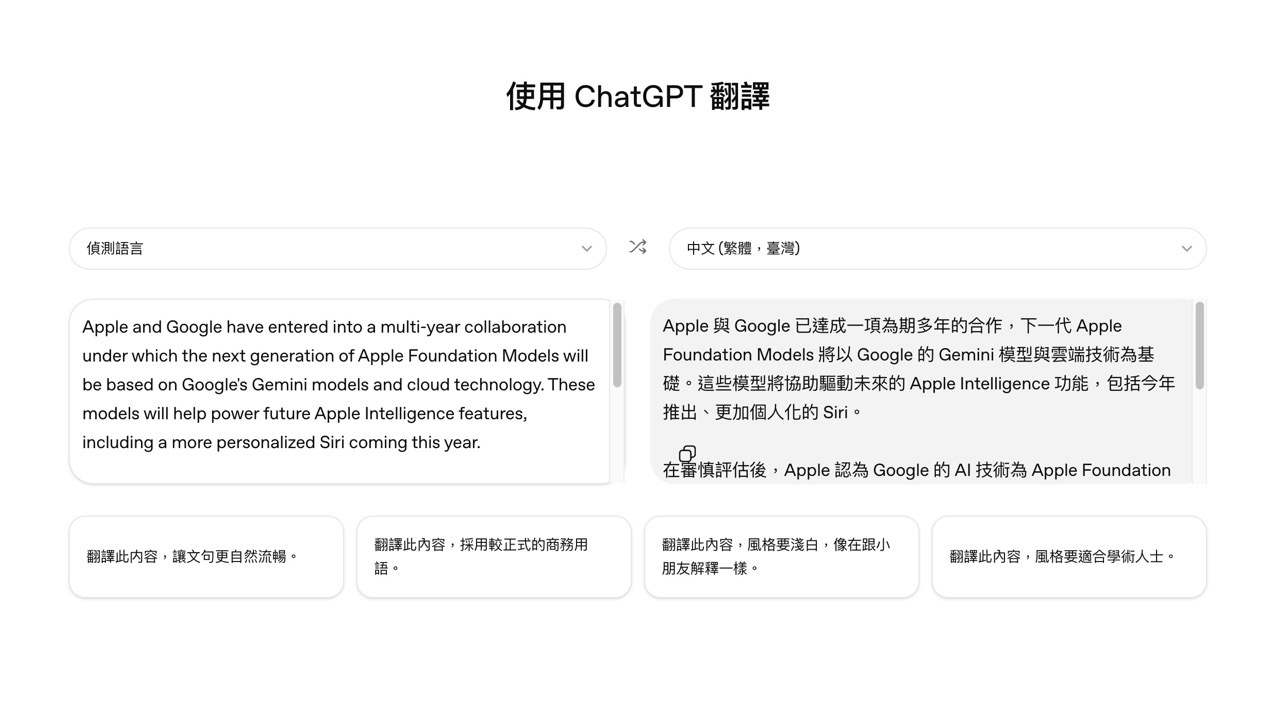Expand the target language selector chevron

pyautogui.click(x=1186, y=249)
